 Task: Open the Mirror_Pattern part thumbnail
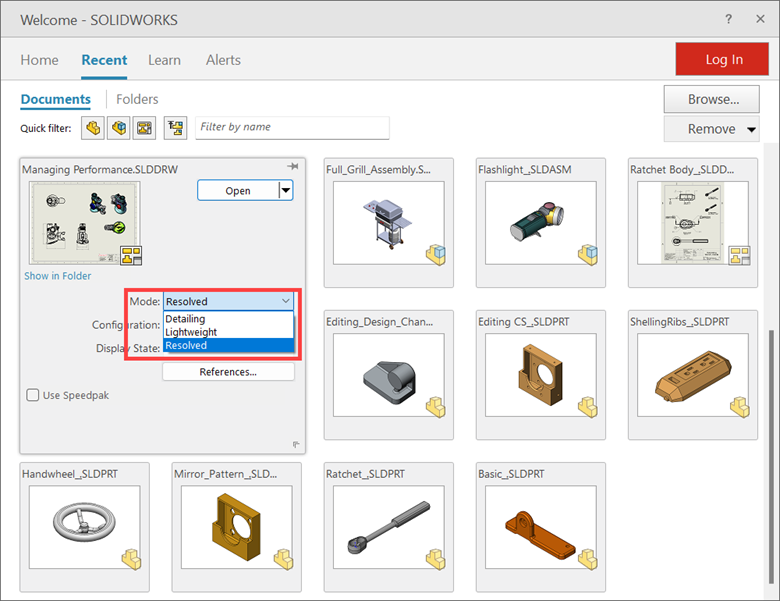point(236,527)
